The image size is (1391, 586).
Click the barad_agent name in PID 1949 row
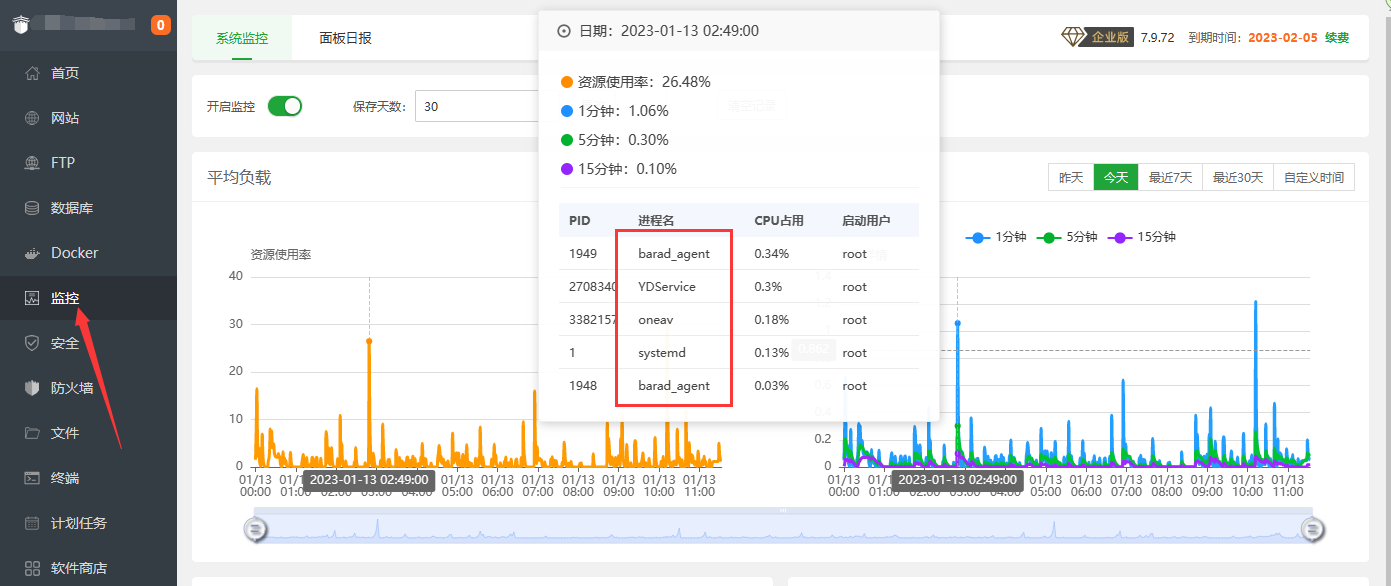coord(674,254)
